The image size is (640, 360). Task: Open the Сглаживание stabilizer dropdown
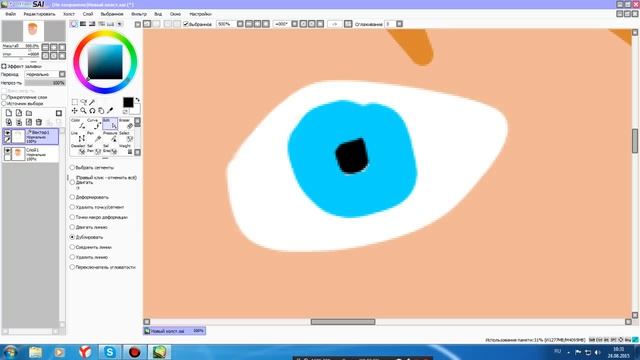pyautogui.click(x=399, y=24)
